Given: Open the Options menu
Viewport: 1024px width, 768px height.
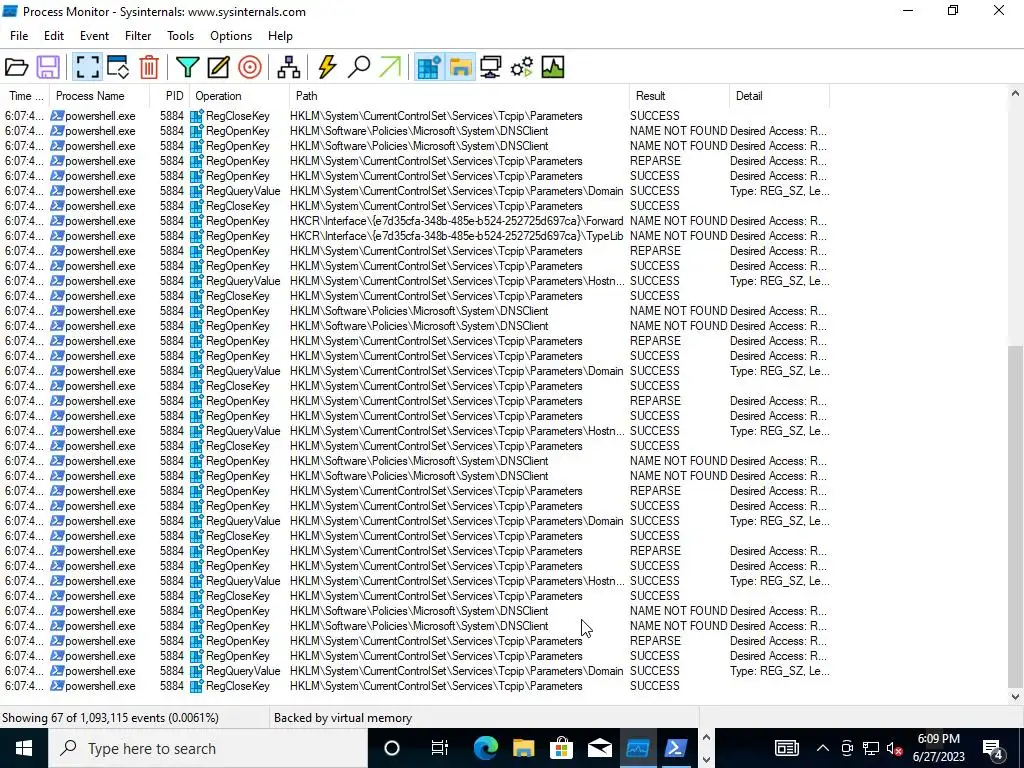Looking at the screenshot, I should [x=231, y=36].
